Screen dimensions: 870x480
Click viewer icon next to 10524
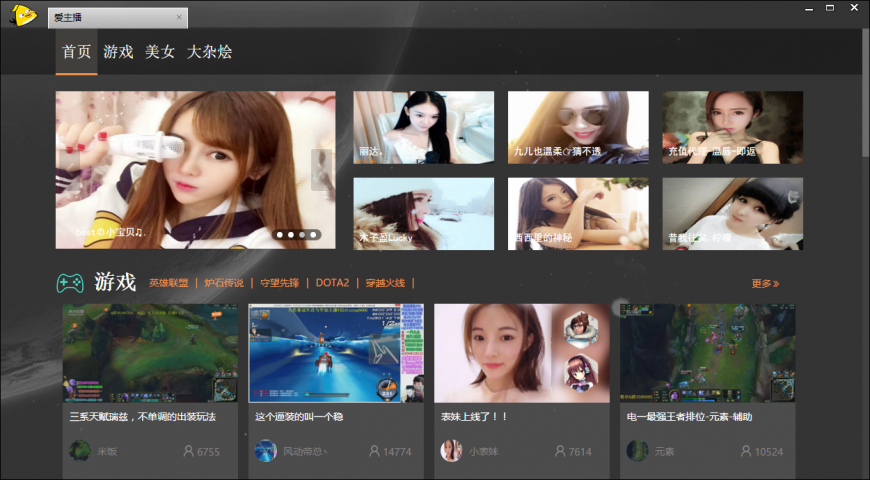(x=746, y=451)
